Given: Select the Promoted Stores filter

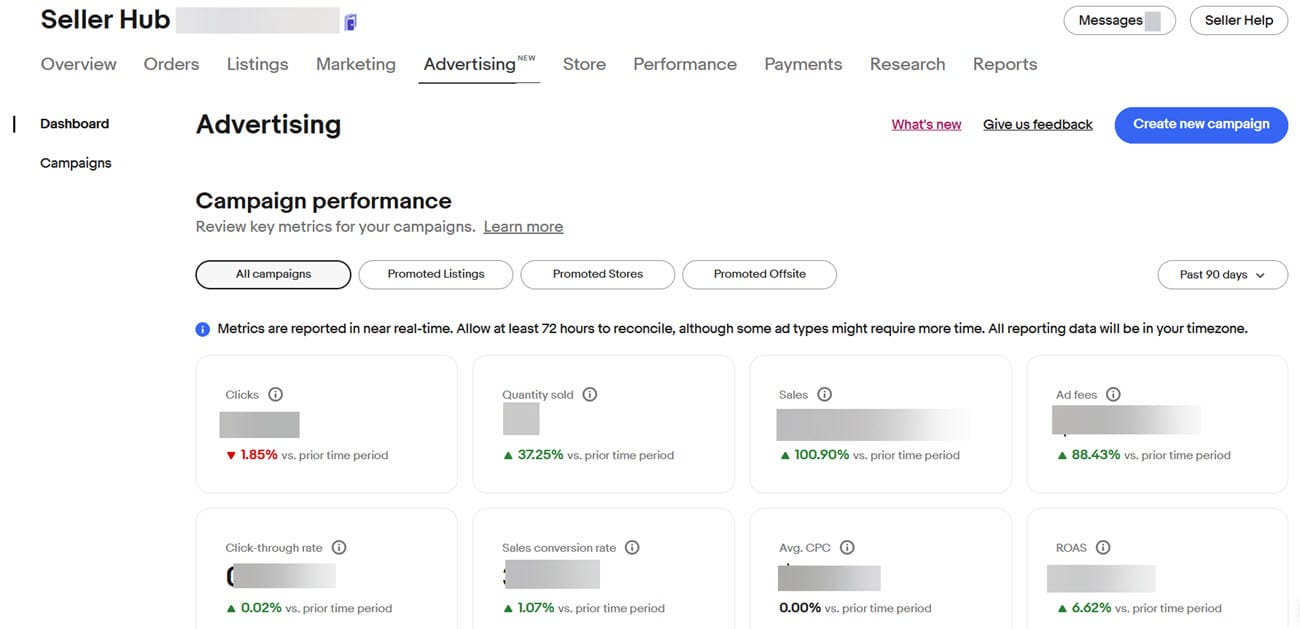Looking at the screenshot, I should pyautogui.click(x=598, y=274).
